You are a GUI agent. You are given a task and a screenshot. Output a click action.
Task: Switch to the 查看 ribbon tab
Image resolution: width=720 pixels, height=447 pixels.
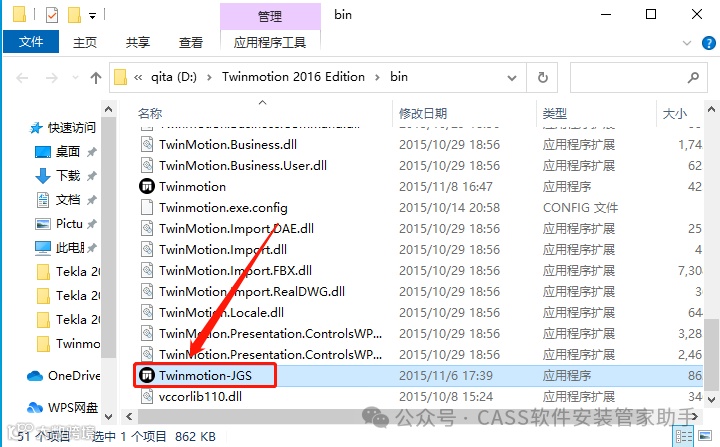(x=191, y=43)
